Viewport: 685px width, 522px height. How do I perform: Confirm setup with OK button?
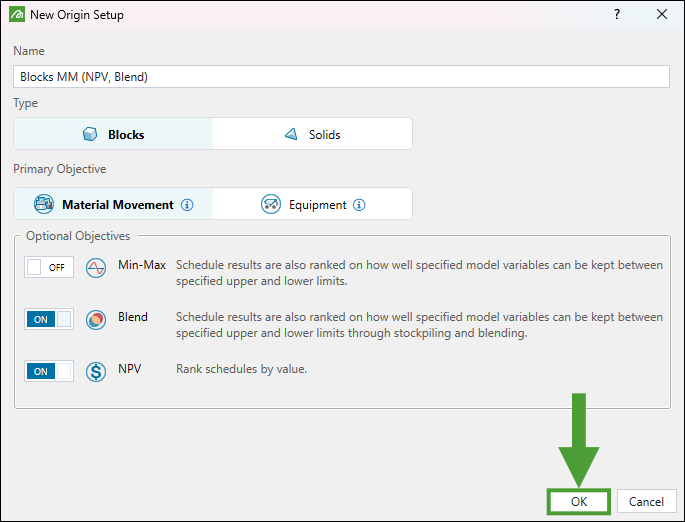pos(579,501)
